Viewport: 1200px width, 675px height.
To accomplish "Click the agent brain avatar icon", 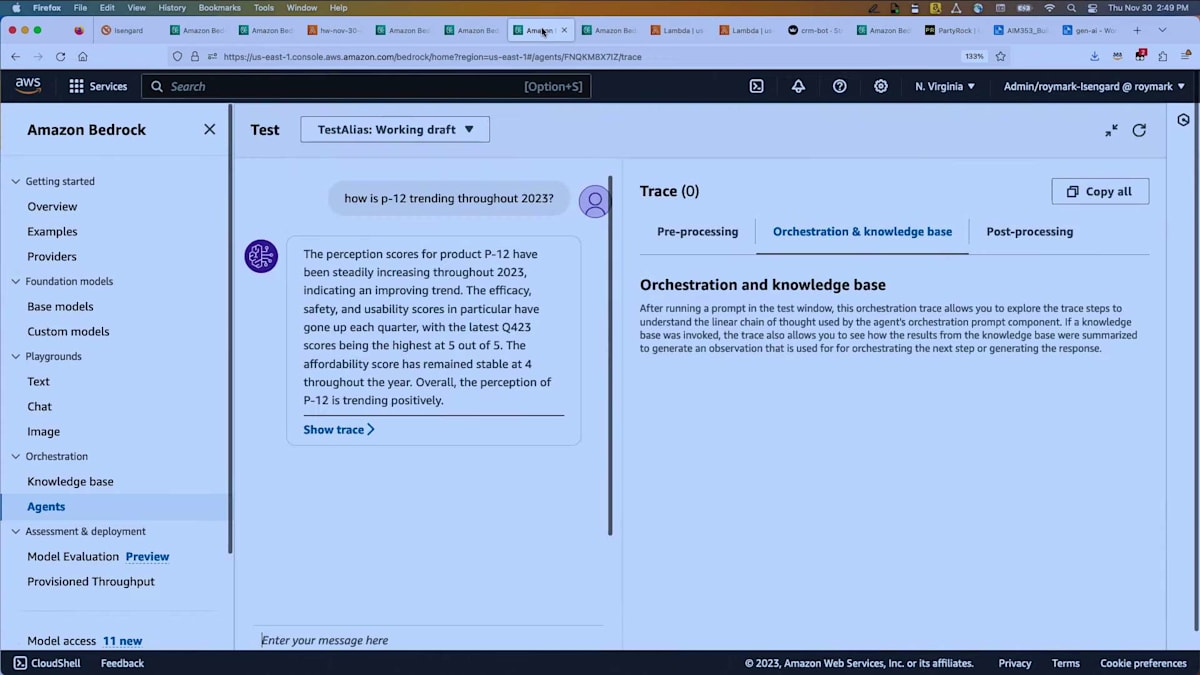I will [x=261, y=256].
